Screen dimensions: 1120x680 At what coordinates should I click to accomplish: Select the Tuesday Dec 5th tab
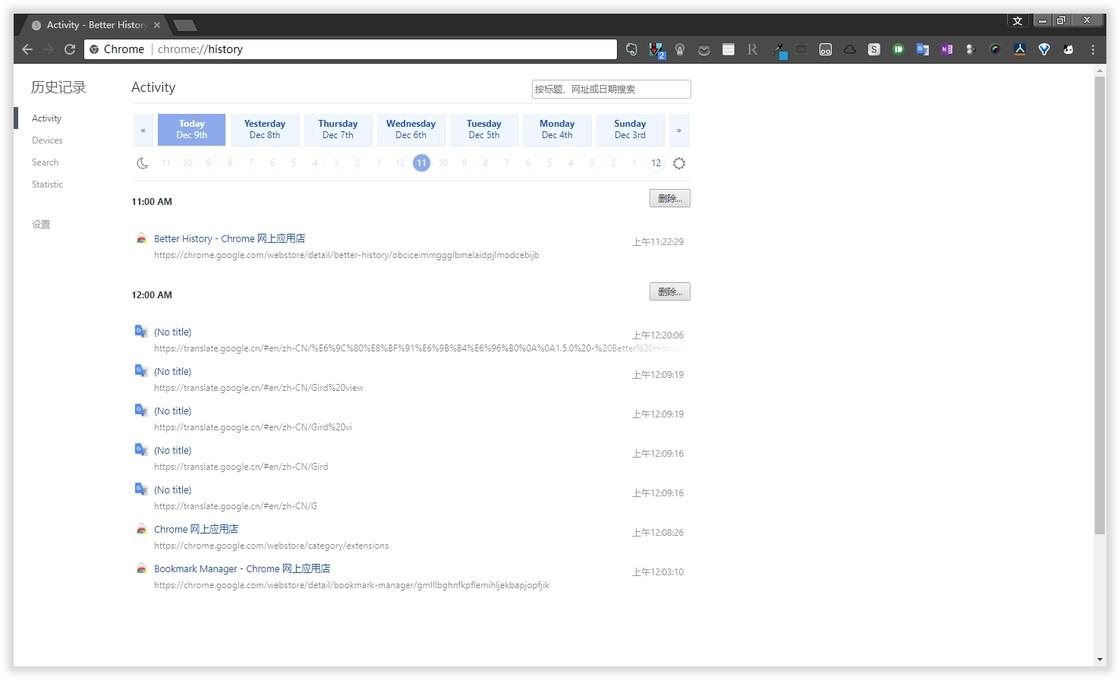[x=484, y=129]
